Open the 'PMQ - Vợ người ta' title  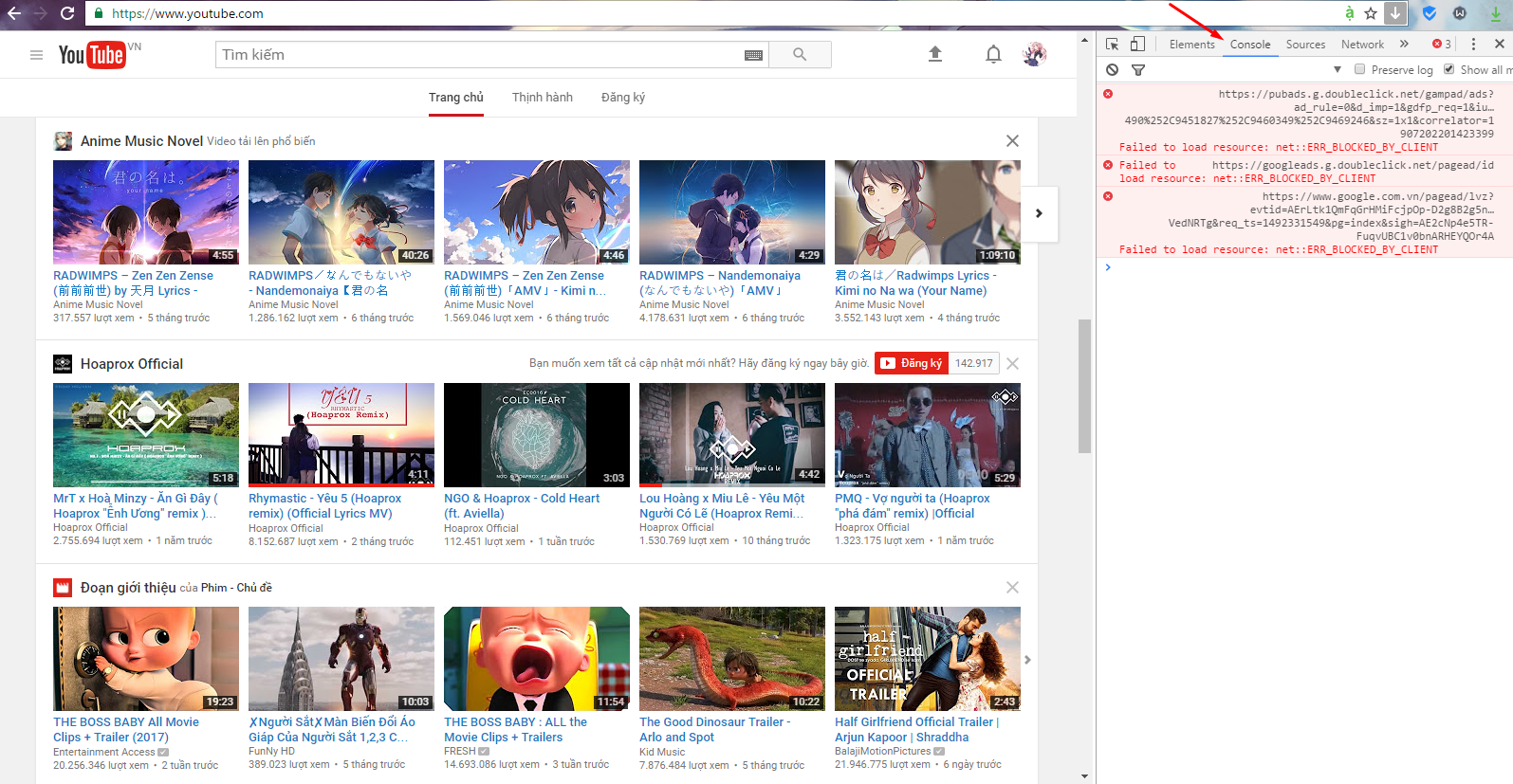[913, 505]
